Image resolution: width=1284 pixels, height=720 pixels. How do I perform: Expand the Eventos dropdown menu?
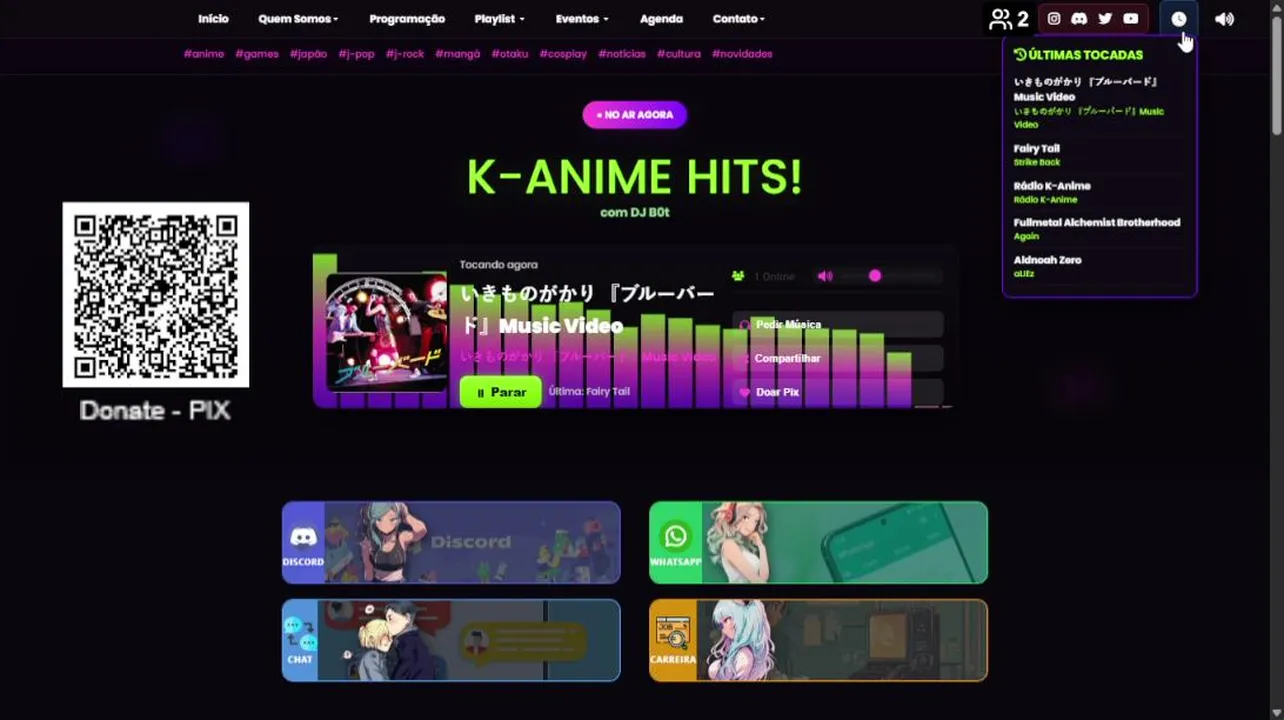coord(582,19)
